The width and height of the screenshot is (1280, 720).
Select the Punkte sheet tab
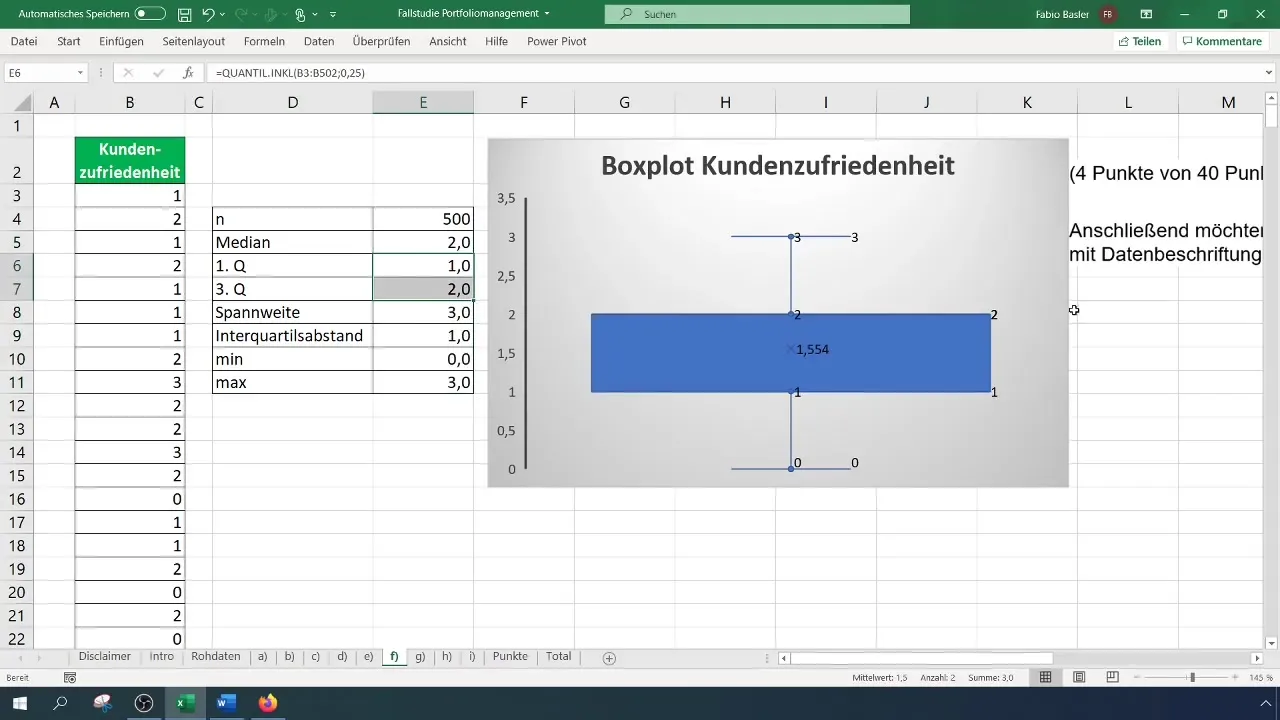click(510, 657)
